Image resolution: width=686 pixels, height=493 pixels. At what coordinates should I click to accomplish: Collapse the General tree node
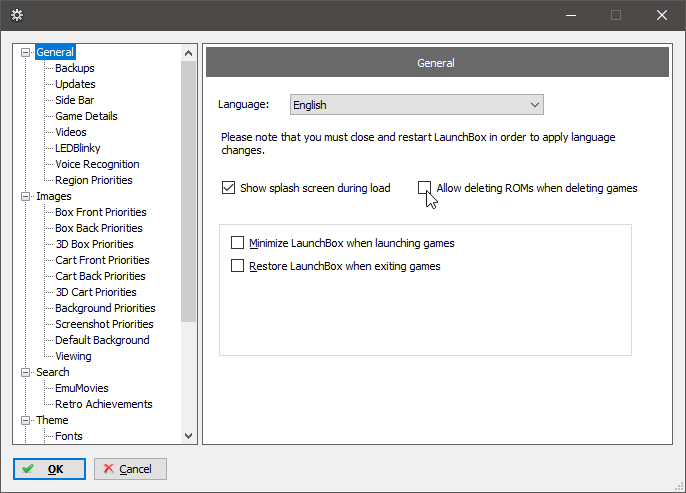click(25, 52)
